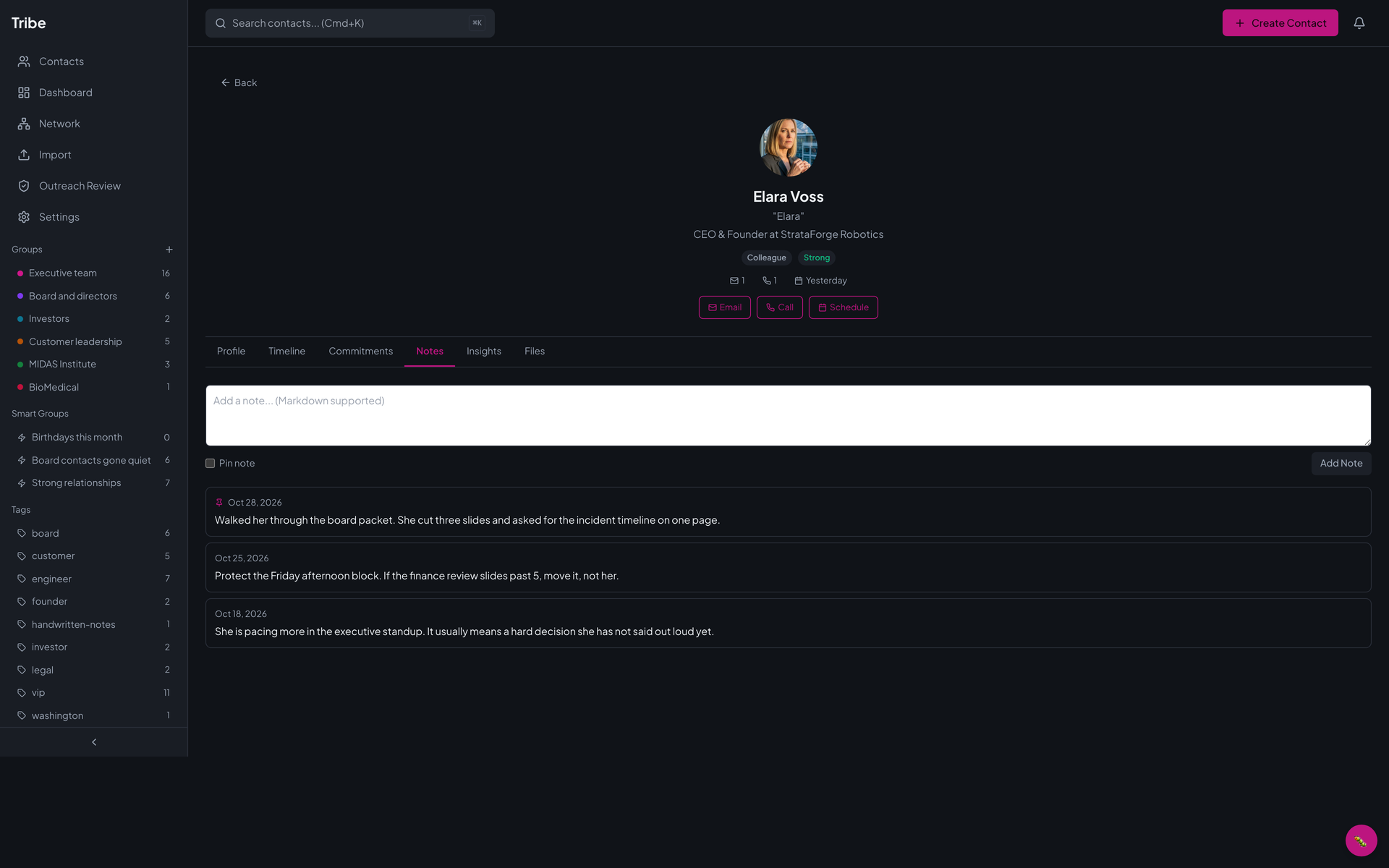Switch to the Timeline tab
This screenshot has width=1389, height=868.
point(286,352)
